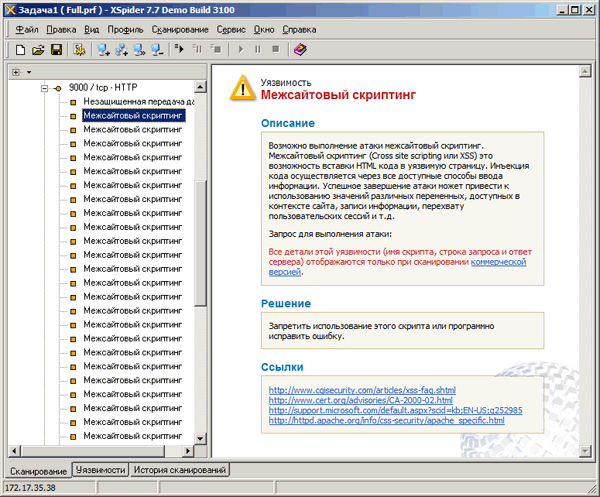Click the Pause scan toolbar icon
The image size is (600, 497).
pos(258,49)
